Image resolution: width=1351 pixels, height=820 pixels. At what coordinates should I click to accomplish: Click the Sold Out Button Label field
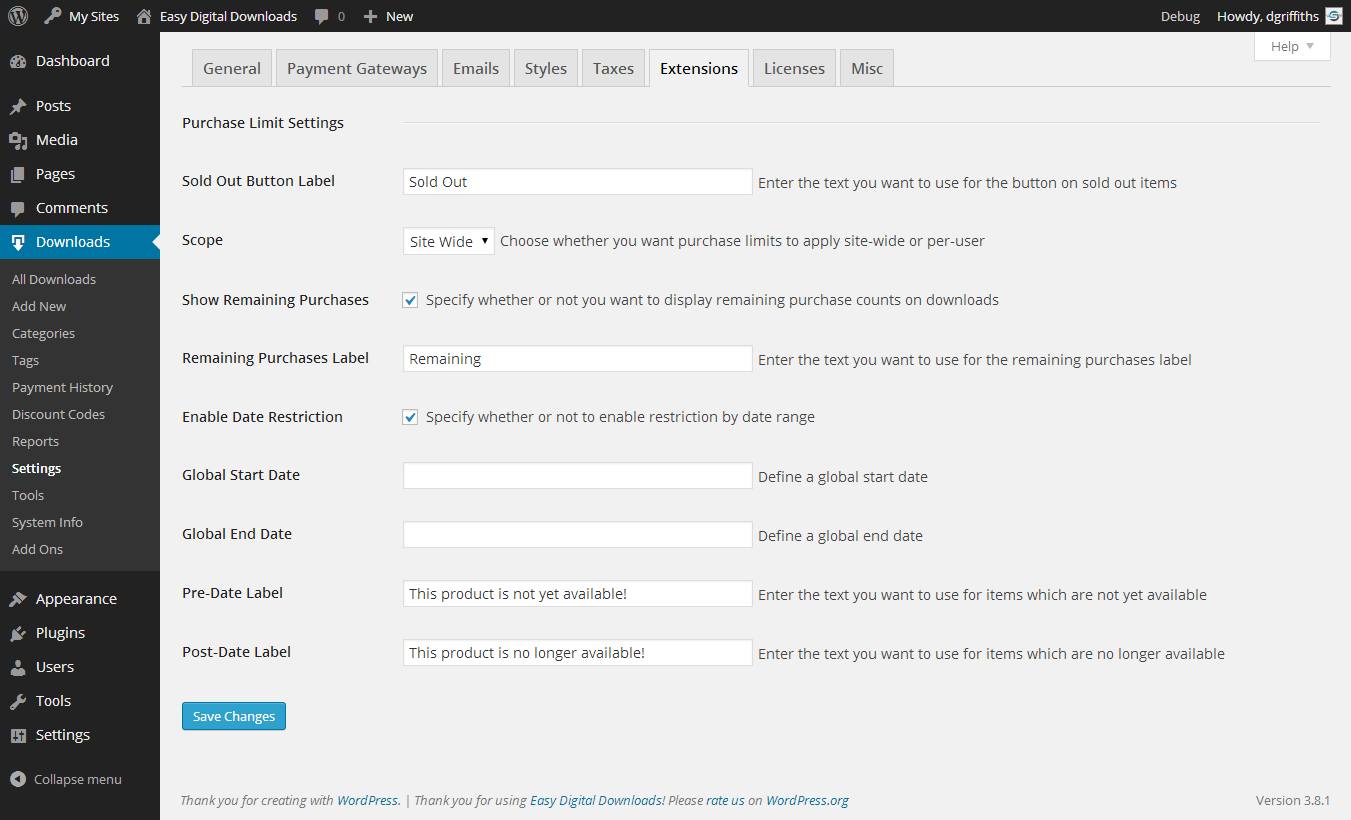[577, 182]
